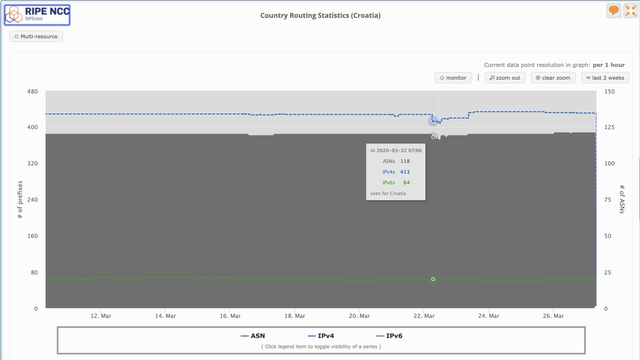Click the 'Country Routing Statistics (Croatia)' title
The width and height of the screenshot is (640, 360).
coord(320,16)
